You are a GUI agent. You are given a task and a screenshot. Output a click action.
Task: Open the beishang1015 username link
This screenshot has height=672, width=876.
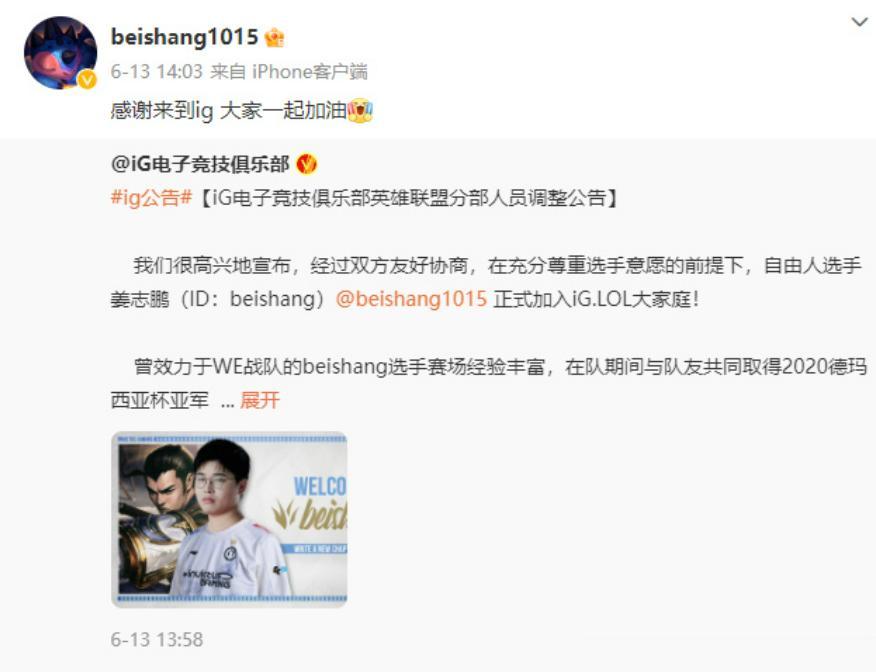(184, 37)
